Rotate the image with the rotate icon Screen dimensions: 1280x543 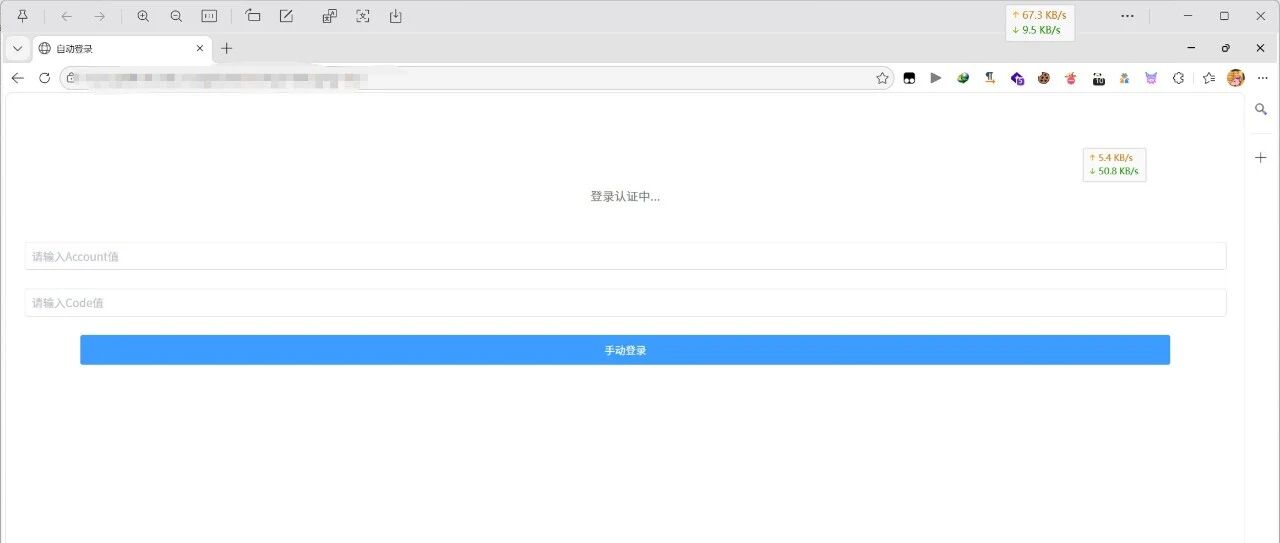(x=253, y=16)
